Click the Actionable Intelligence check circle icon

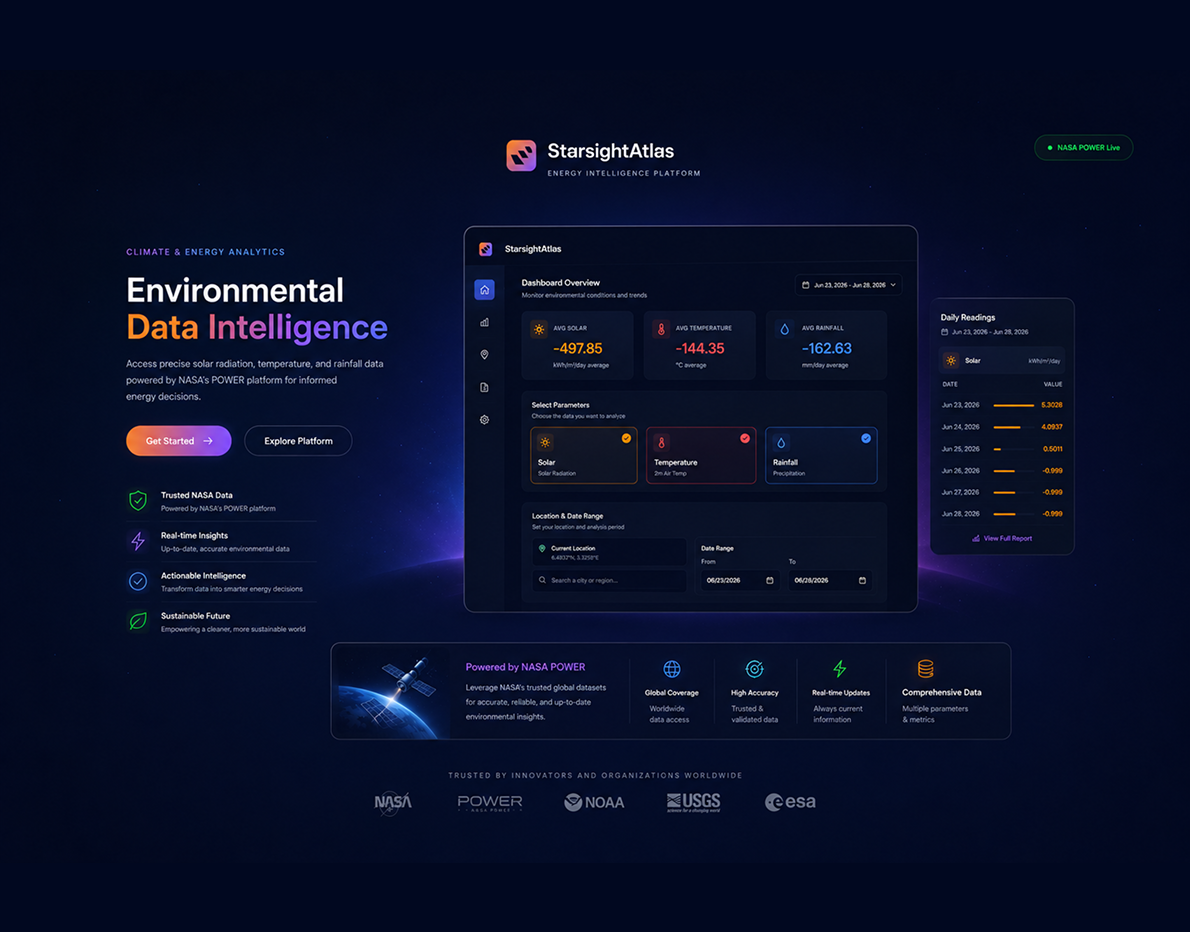click(137, 581)
